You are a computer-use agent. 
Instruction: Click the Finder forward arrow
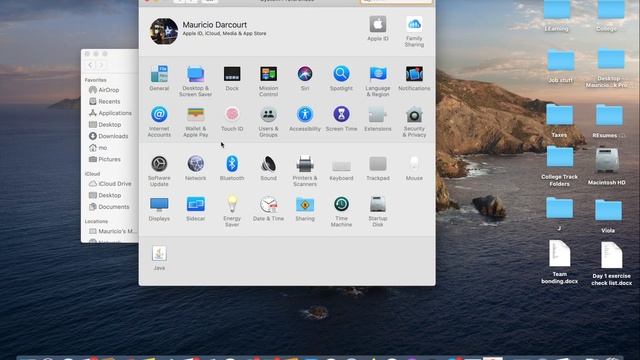[x=101, y=65]
